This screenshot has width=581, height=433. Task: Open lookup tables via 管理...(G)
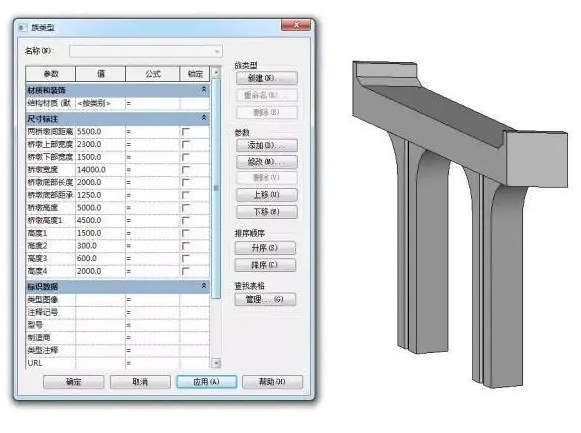click(265, 299)
